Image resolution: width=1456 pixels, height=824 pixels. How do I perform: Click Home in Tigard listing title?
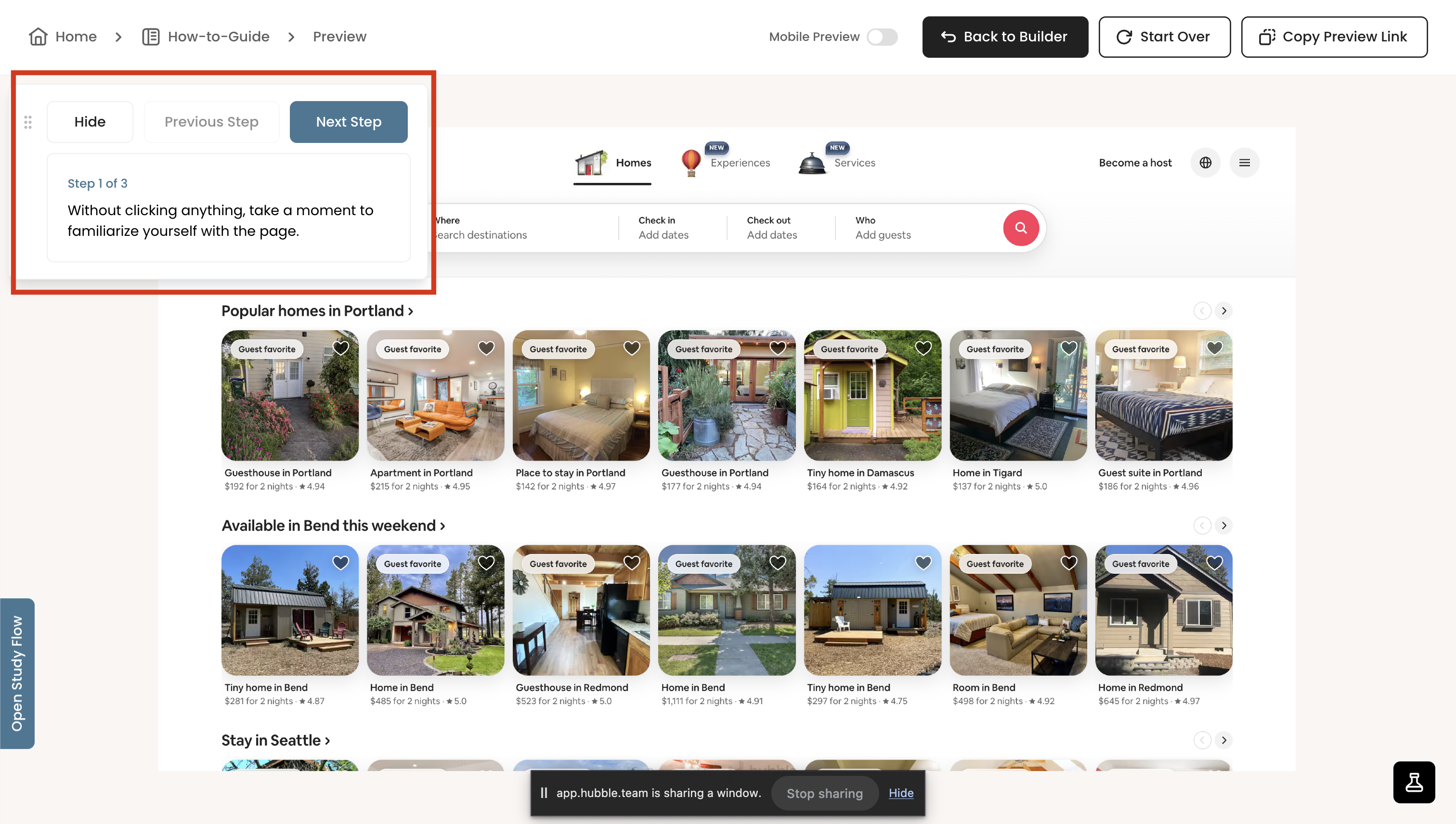pyautogui.click(x=987, y=473)
